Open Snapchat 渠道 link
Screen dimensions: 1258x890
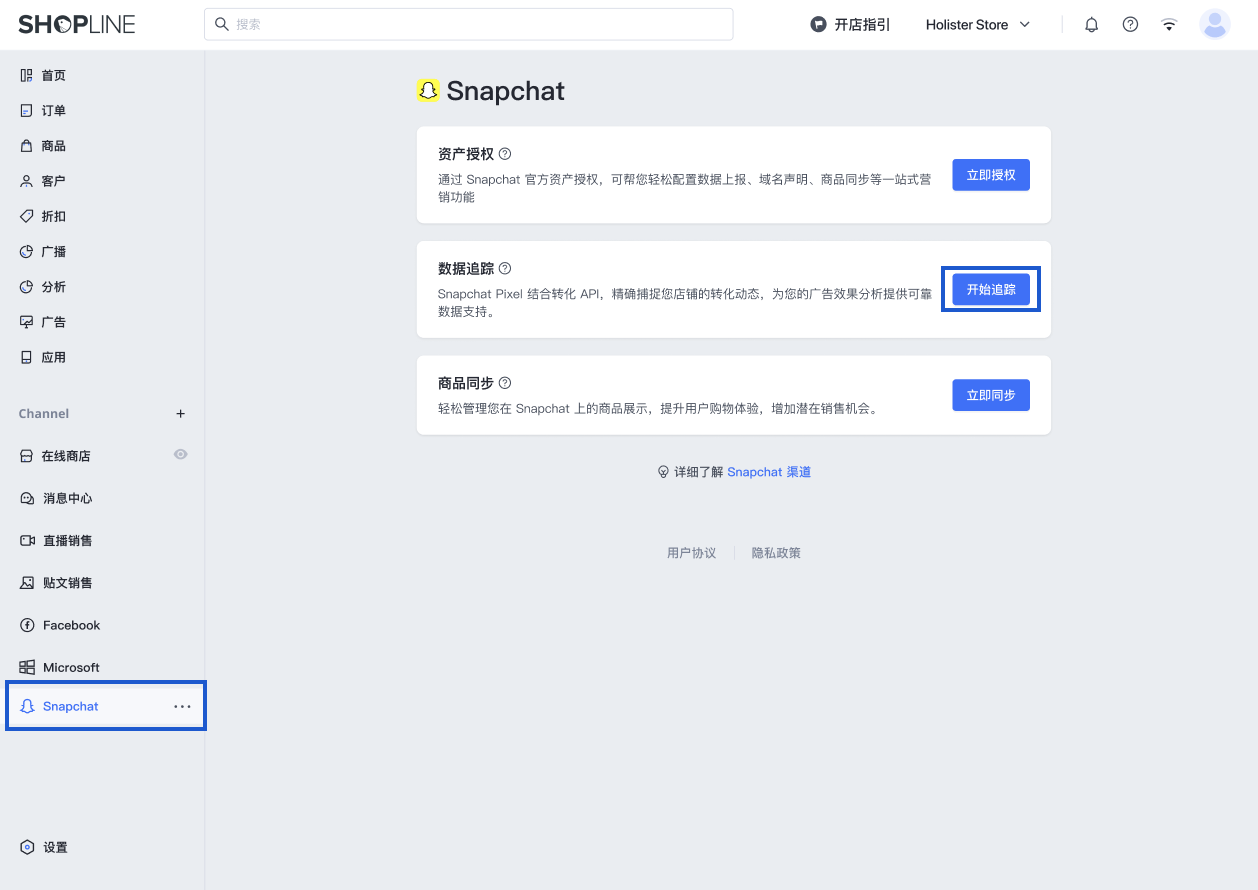769,472
